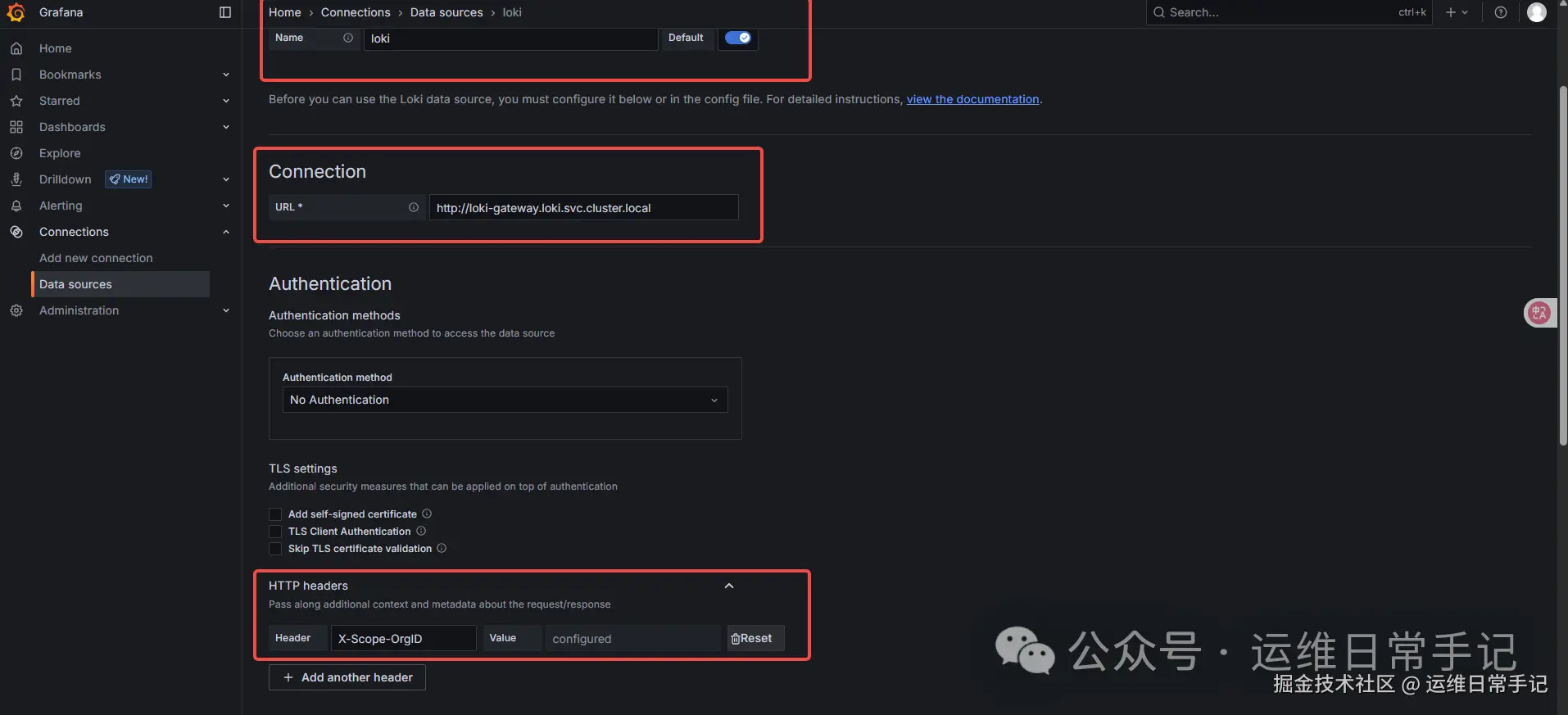Expand the Alerting section chevron
This screenshot has height=715, width=1568.
coord(226,206)
